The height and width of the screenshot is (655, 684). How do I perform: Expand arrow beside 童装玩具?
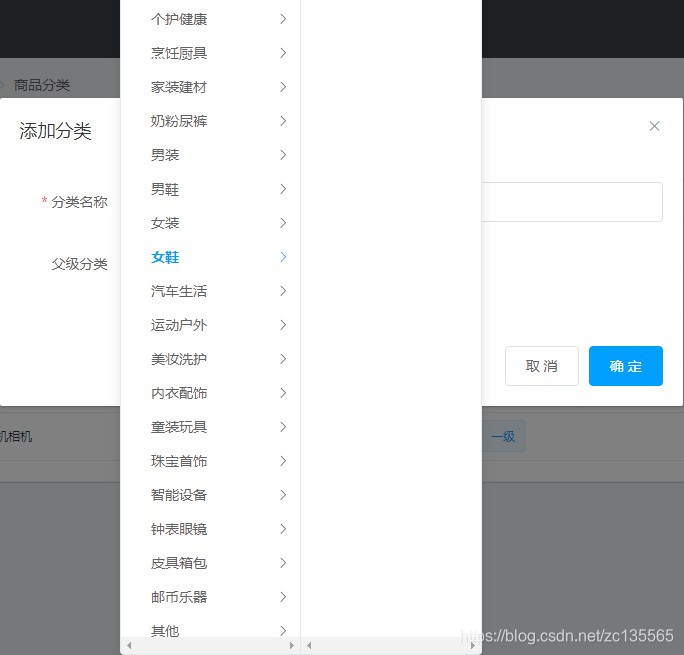pos(283,427)
